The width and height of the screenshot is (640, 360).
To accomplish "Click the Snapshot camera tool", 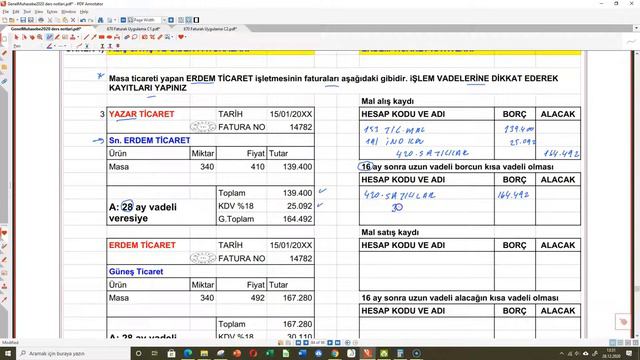I will click(144, 37).
